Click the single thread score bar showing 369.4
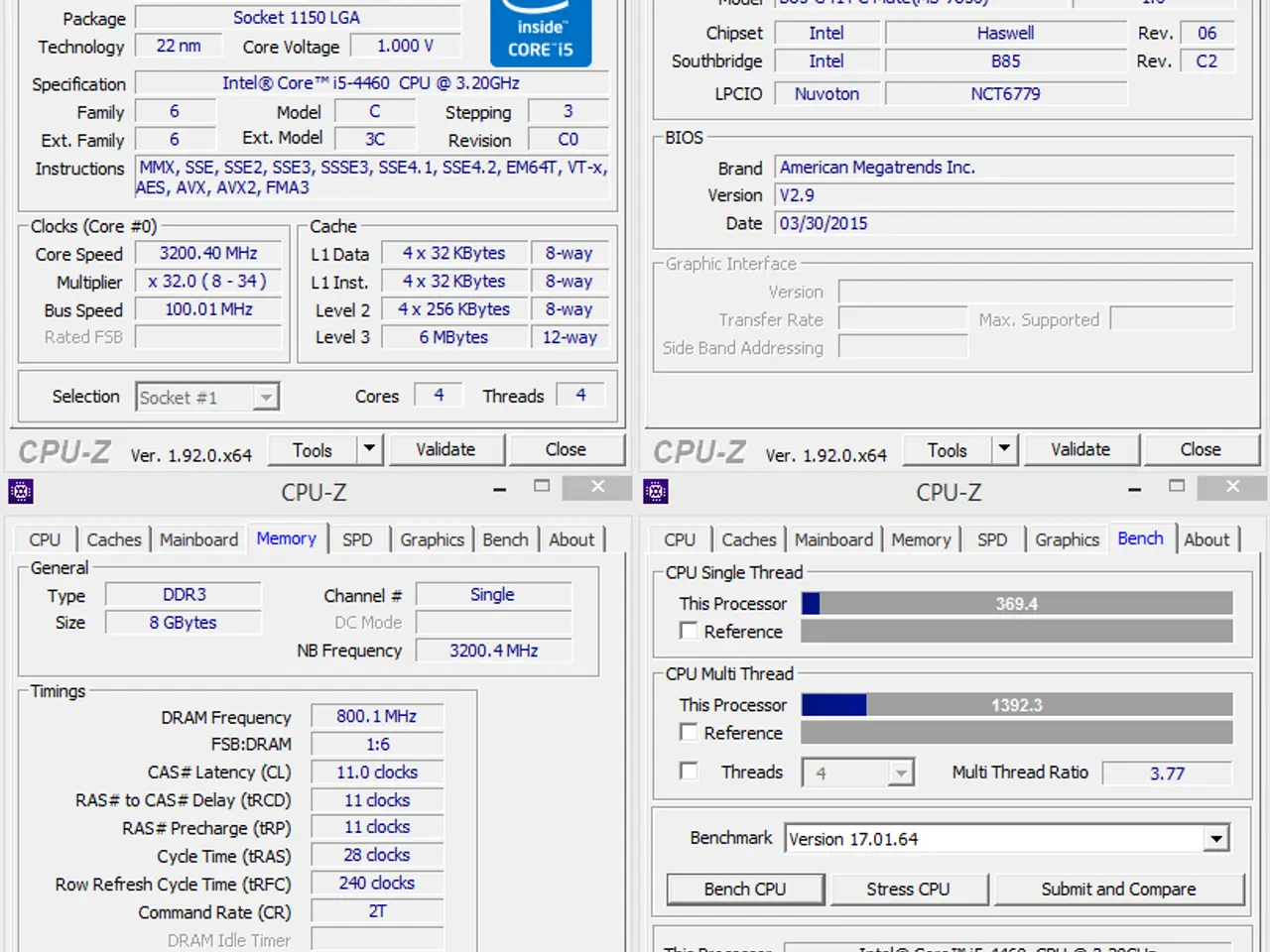This screenshot has width=1270, height=952. pyautogui.click(x=1017, y=603)
